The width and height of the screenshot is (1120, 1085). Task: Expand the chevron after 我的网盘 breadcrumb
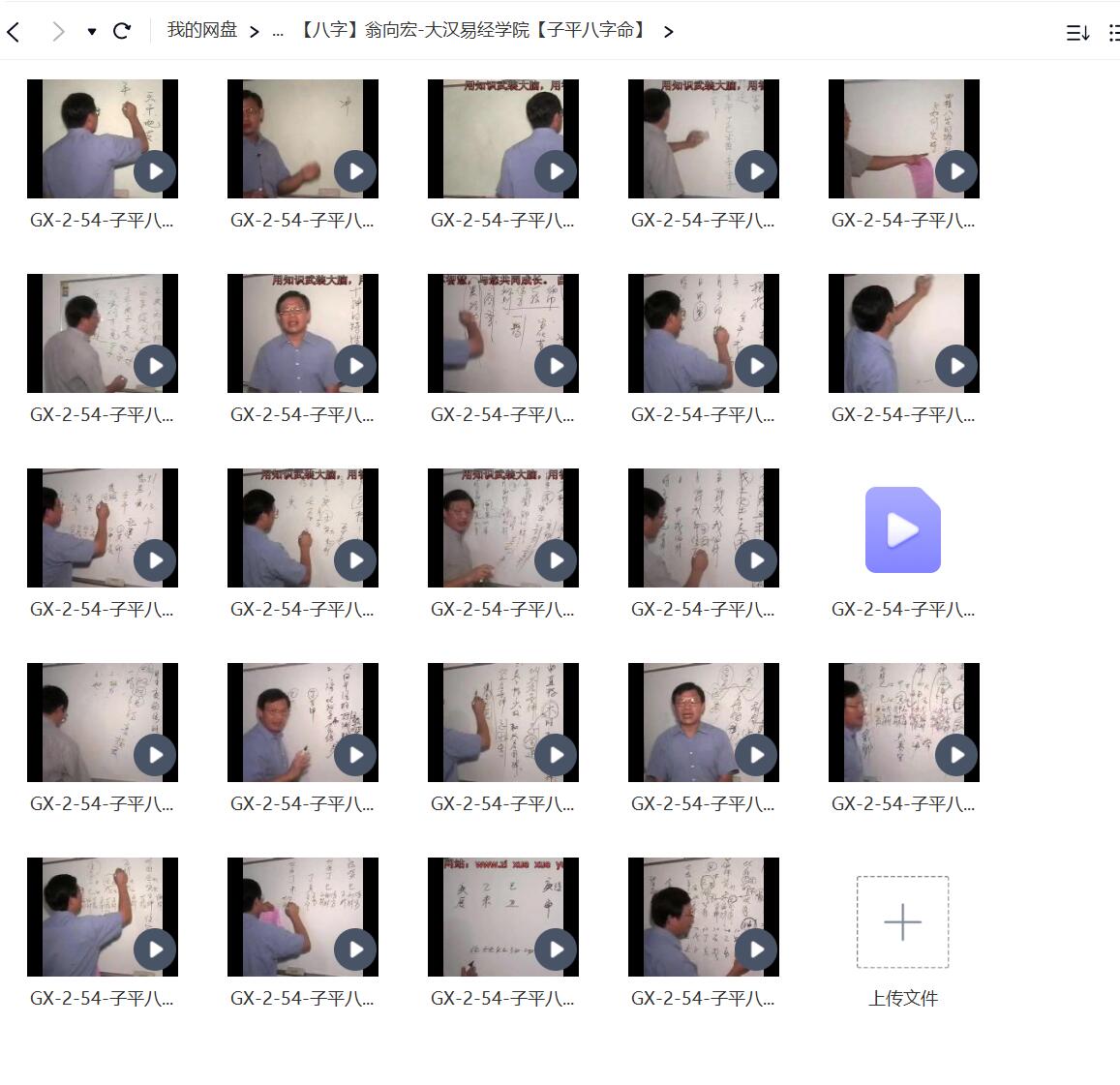pyautogui.click(x=254, y=31)
